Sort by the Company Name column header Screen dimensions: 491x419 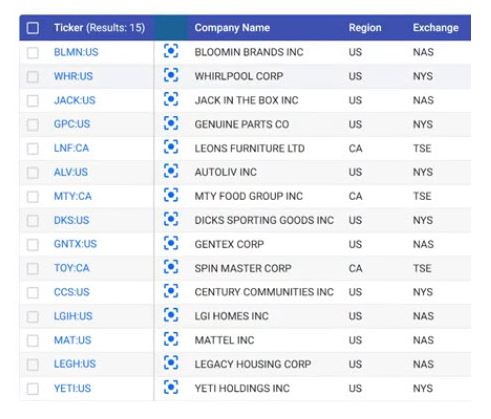click(x=232, y=28)
